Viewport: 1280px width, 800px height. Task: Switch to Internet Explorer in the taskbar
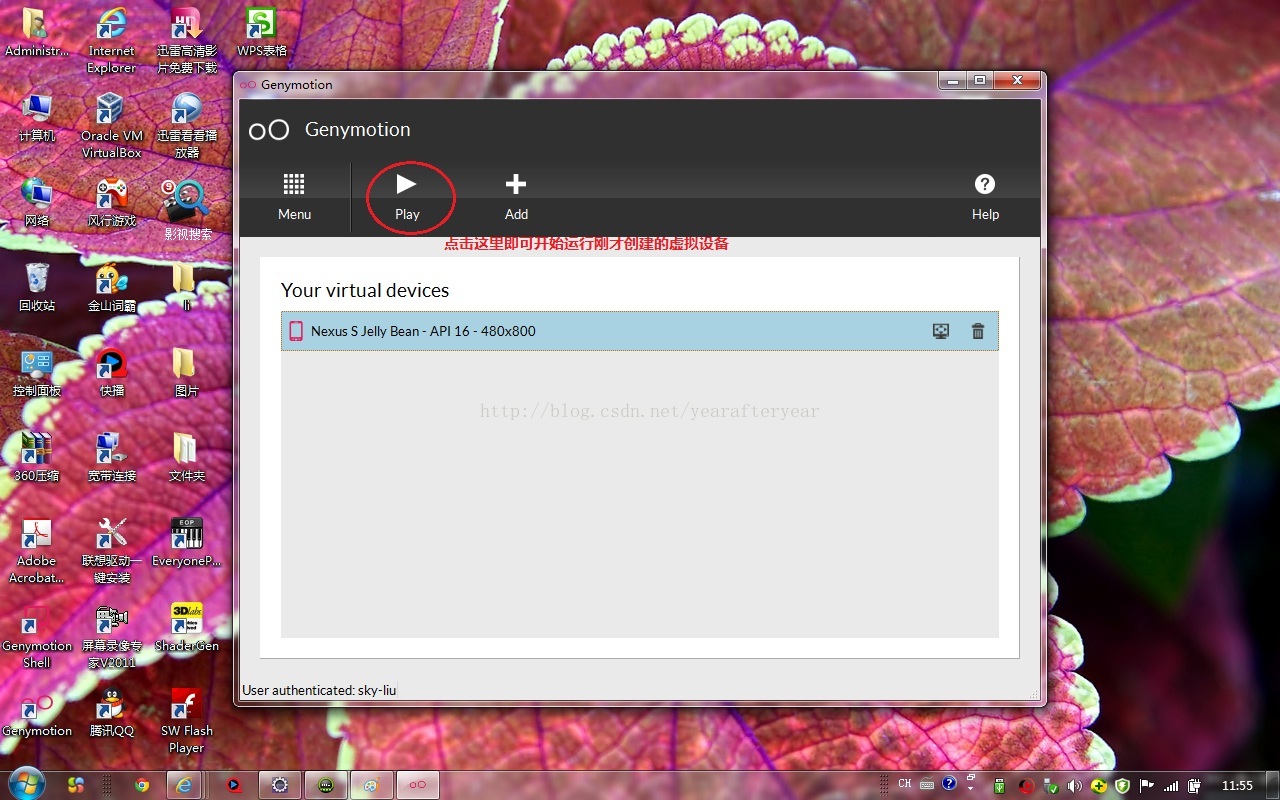(184, 785)
